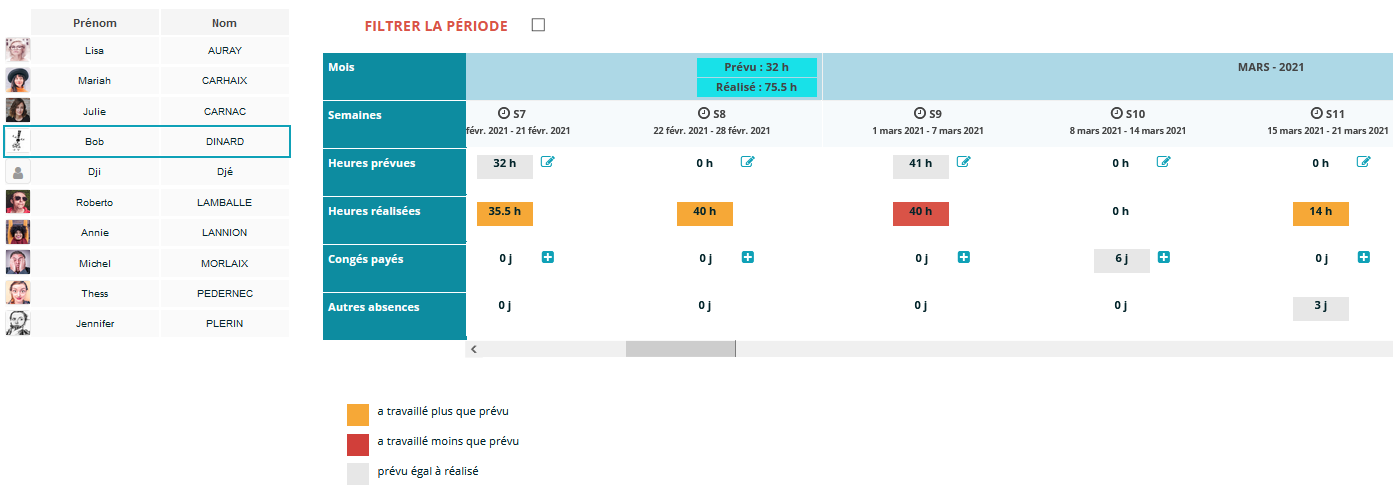Screen dimensions: 1393x492
Task: Click Mariah CARHAIX's avatar thumbnail
Action: 18,80
